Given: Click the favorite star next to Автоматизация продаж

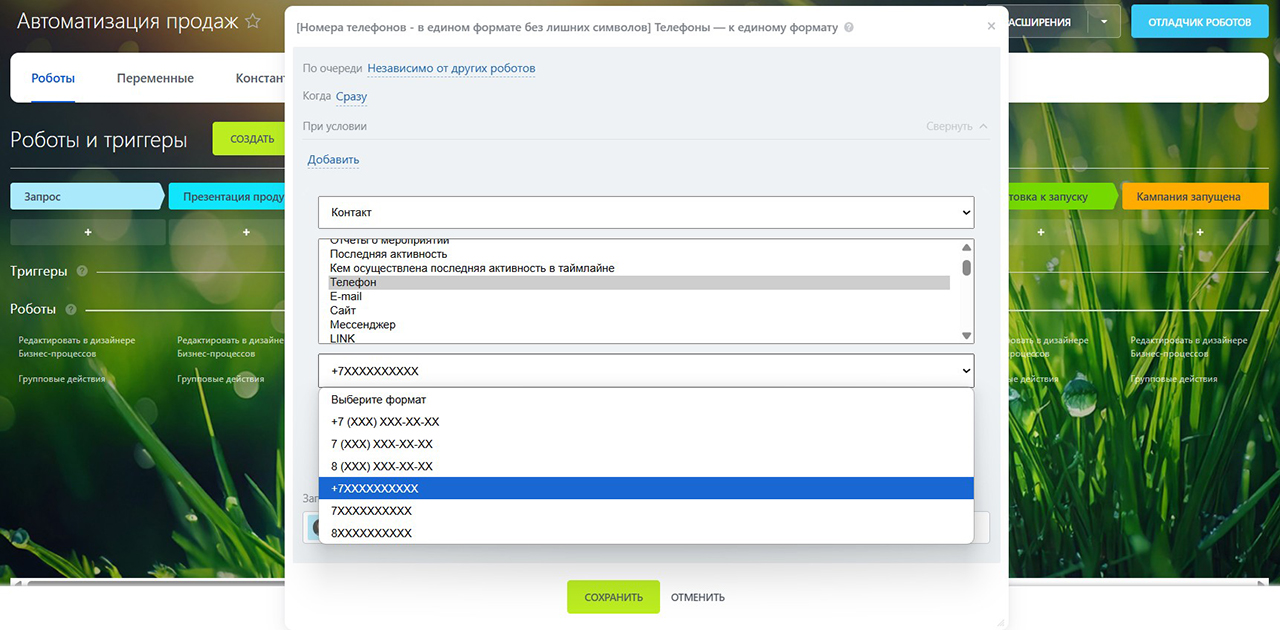Looking at the screenshot, I should (253, 21).
